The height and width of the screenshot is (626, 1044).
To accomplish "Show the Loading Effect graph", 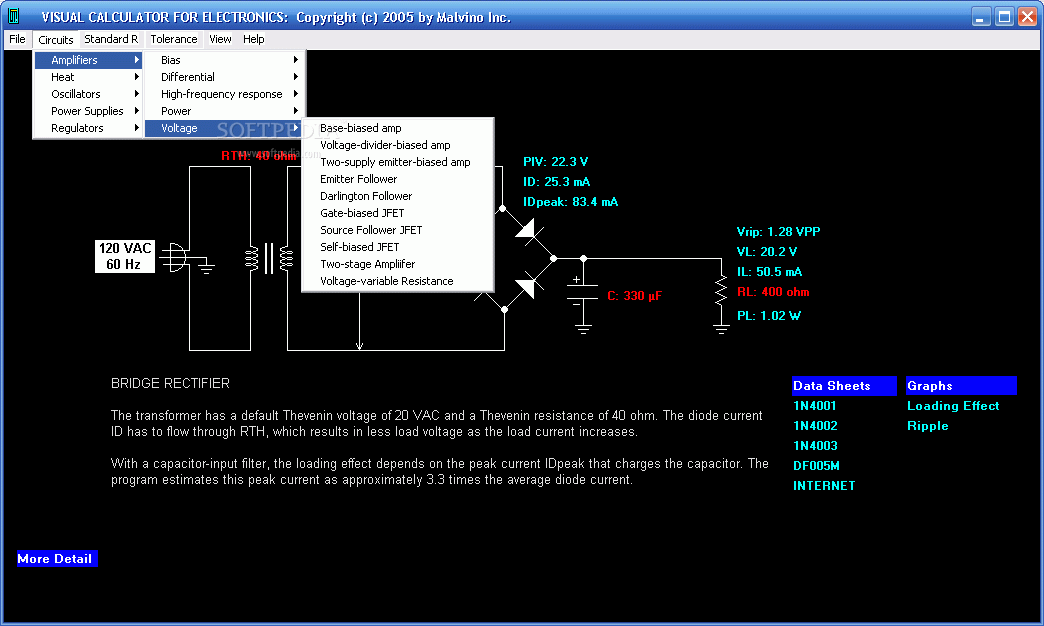I will point(953,406).
